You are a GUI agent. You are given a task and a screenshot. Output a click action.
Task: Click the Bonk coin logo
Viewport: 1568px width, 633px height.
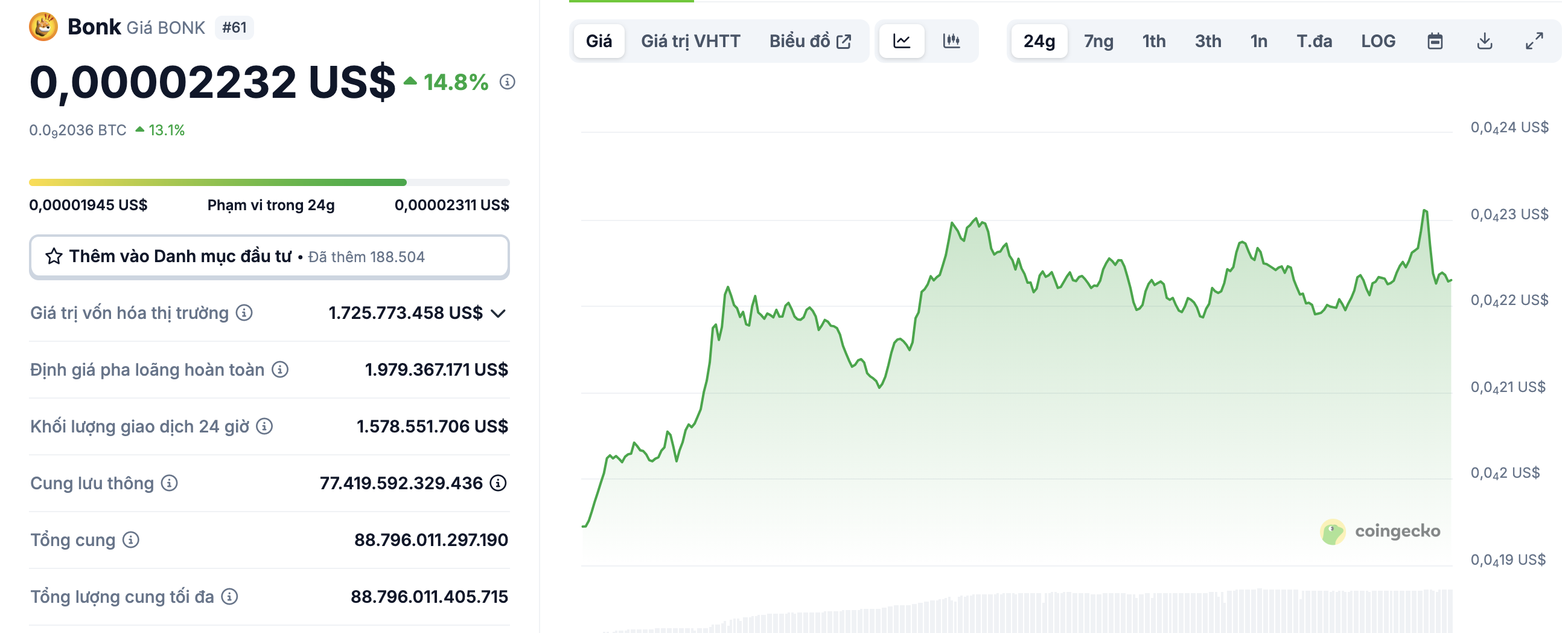43,27
